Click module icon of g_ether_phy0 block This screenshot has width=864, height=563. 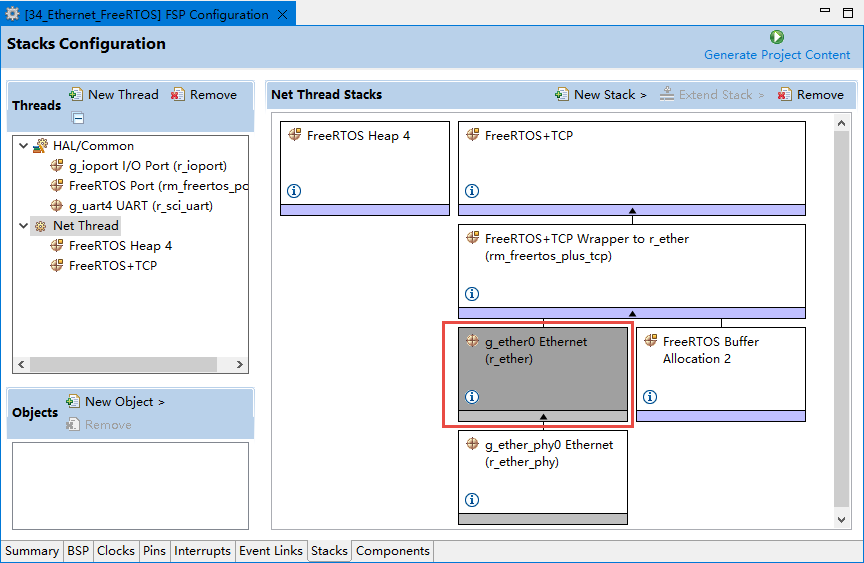pos(472,443)
